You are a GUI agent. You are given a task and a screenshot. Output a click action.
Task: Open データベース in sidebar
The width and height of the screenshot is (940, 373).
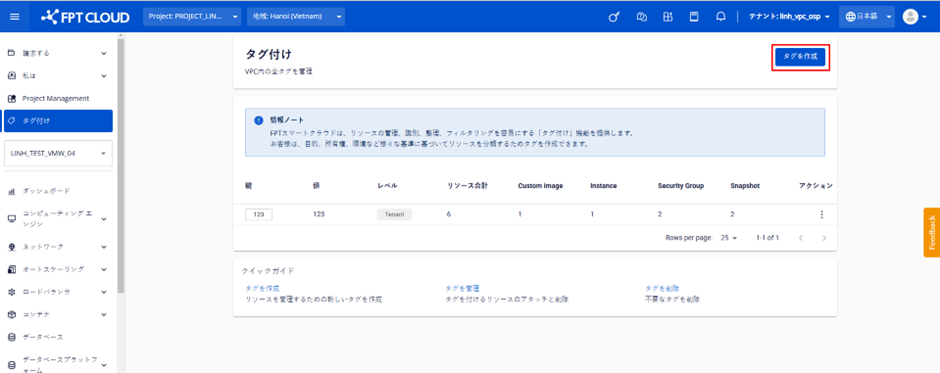click(43, 337)
